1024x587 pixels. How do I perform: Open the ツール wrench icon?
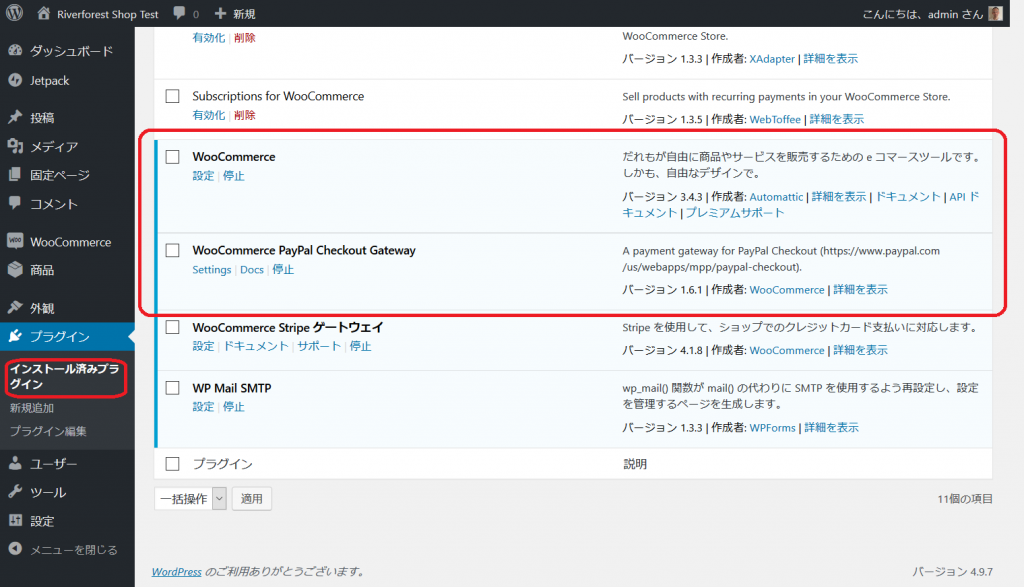click(15, 492)
